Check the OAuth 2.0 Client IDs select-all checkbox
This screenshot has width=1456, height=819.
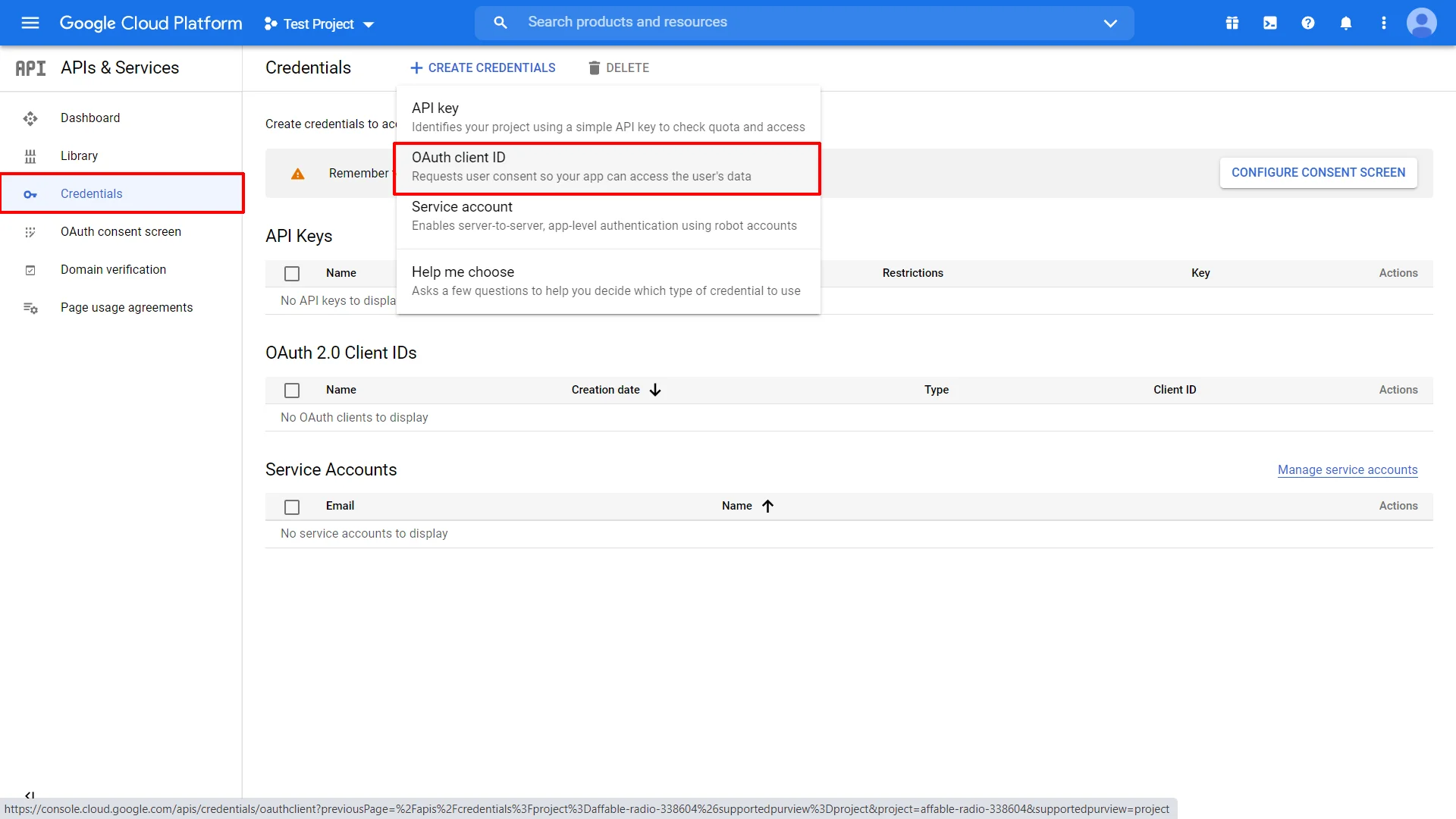point(292,391)
